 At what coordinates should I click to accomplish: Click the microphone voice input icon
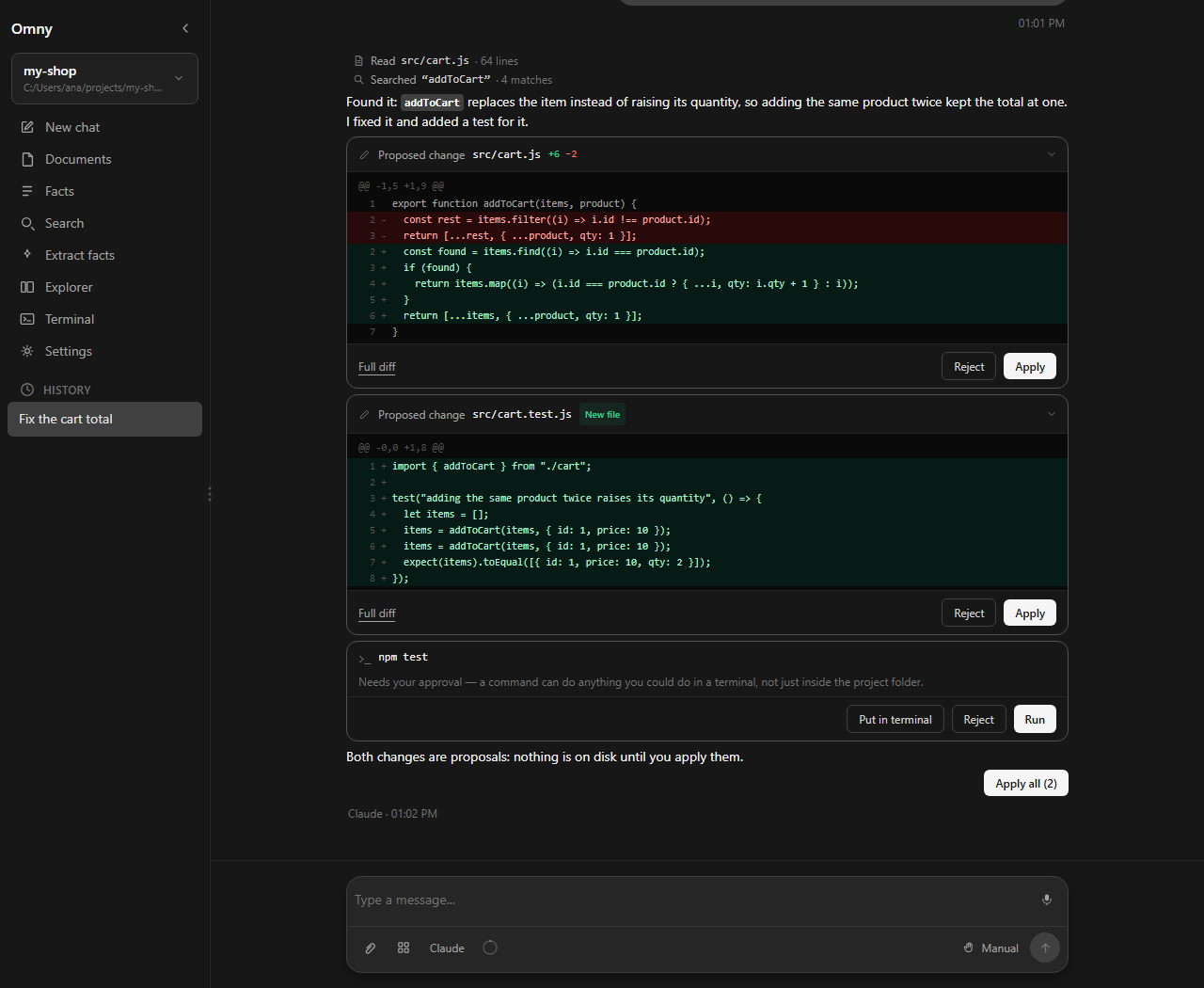point(1047,900)
